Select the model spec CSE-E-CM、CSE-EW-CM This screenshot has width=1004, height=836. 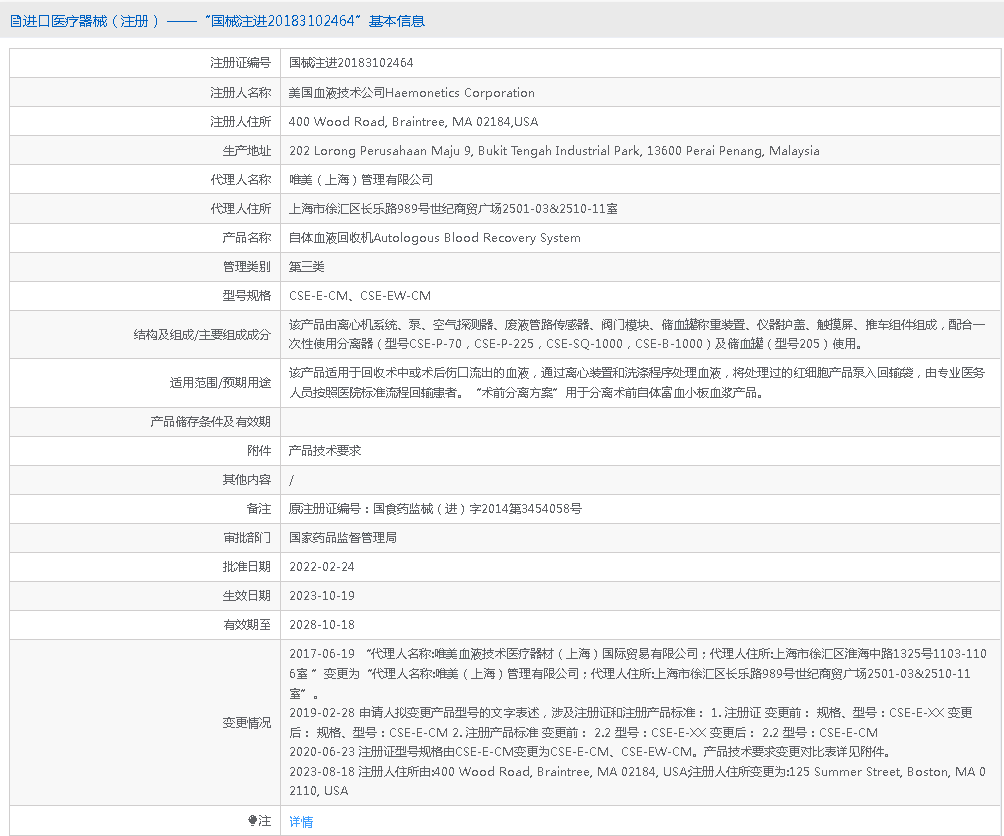click(360, 296)
